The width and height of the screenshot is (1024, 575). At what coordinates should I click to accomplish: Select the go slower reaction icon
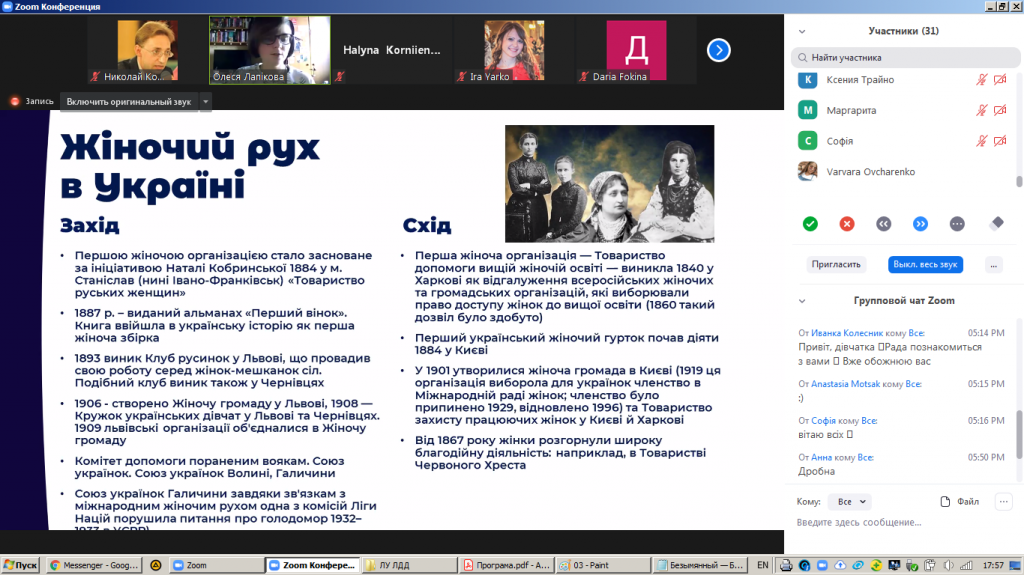coord(884,224)
